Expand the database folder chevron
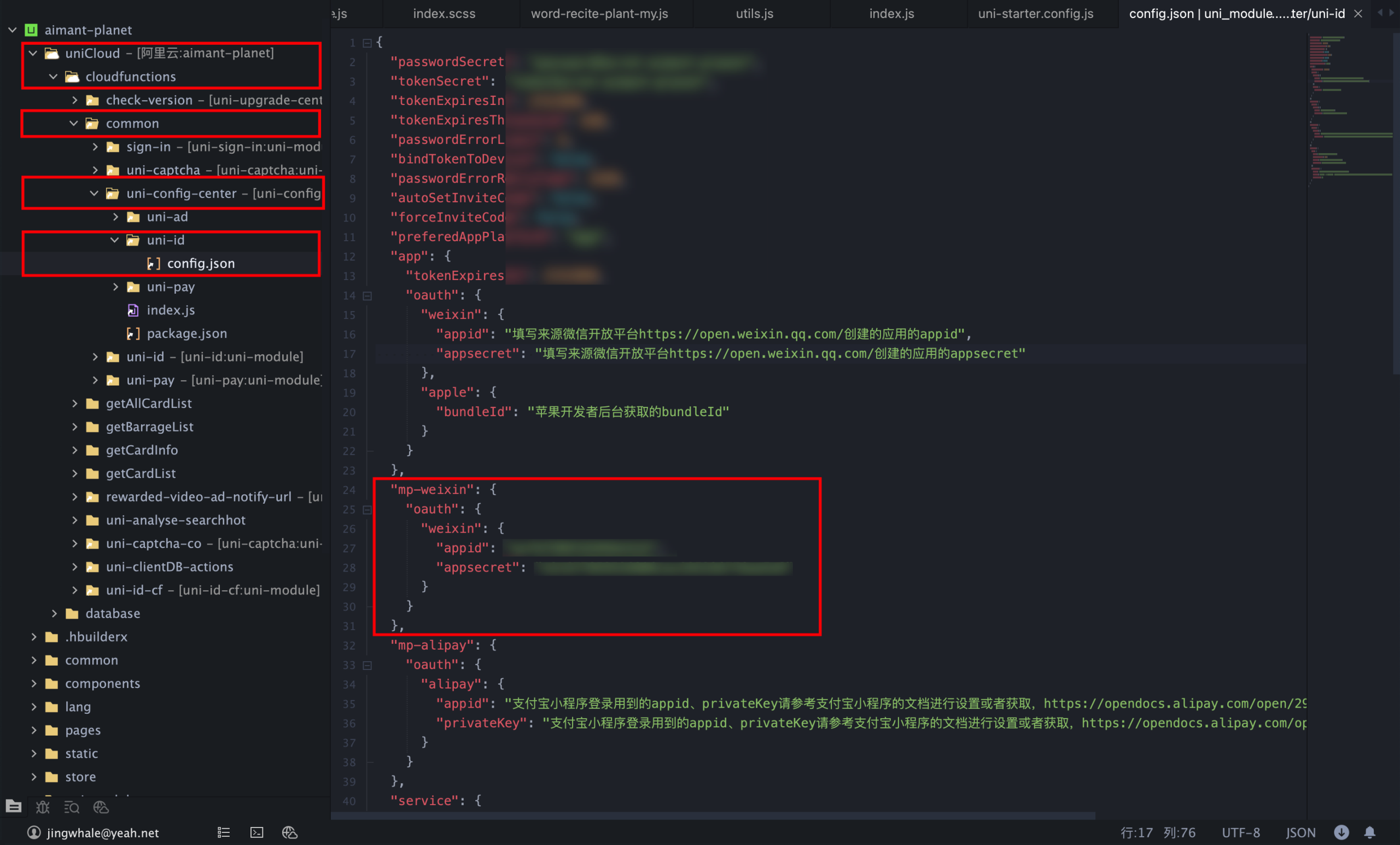Viewport: 1400px width, 845px height. [x=54, y=614]
